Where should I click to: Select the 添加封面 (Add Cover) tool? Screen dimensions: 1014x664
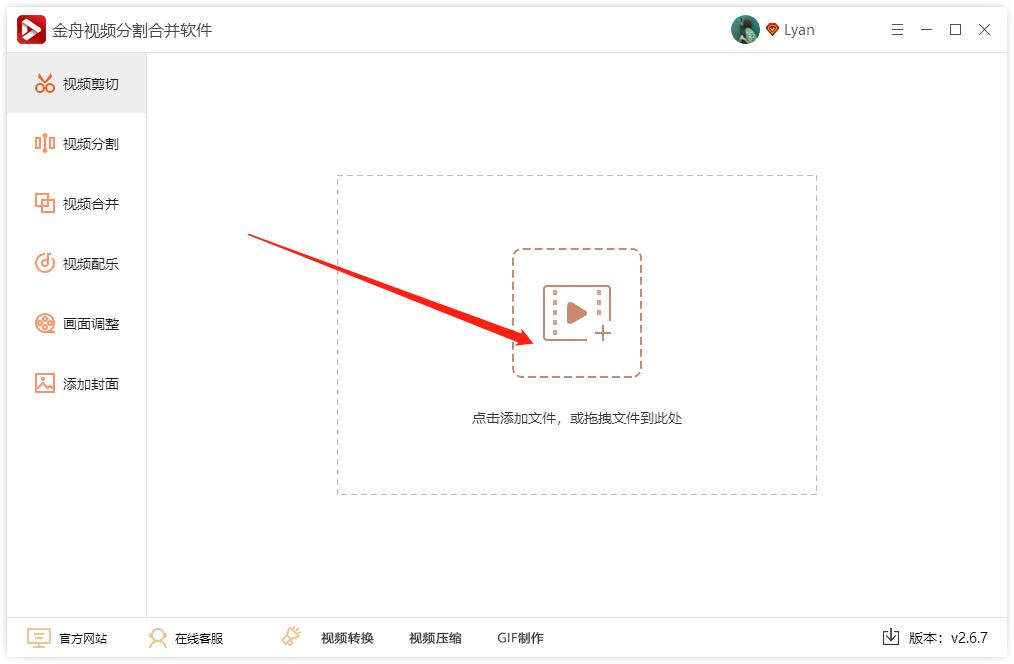pyautogui.click(x=73, y=383)
